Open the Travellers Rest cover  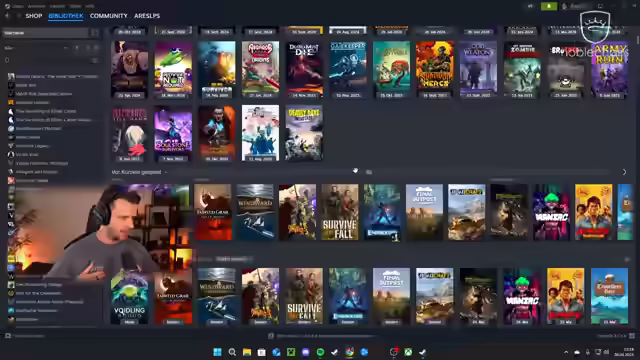[x=609, y=296]
